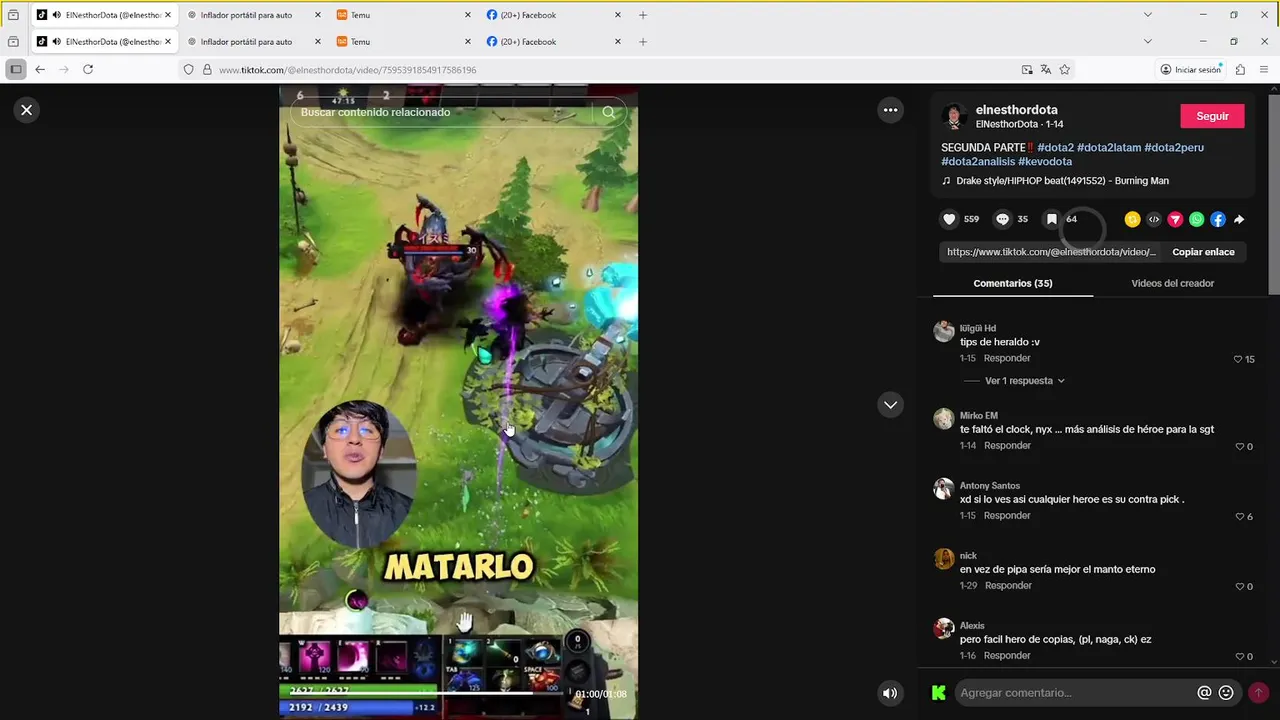Screen dimensions: 1280x720
Task: Open the browser hamburger menu
Action: click(1264, 70)
